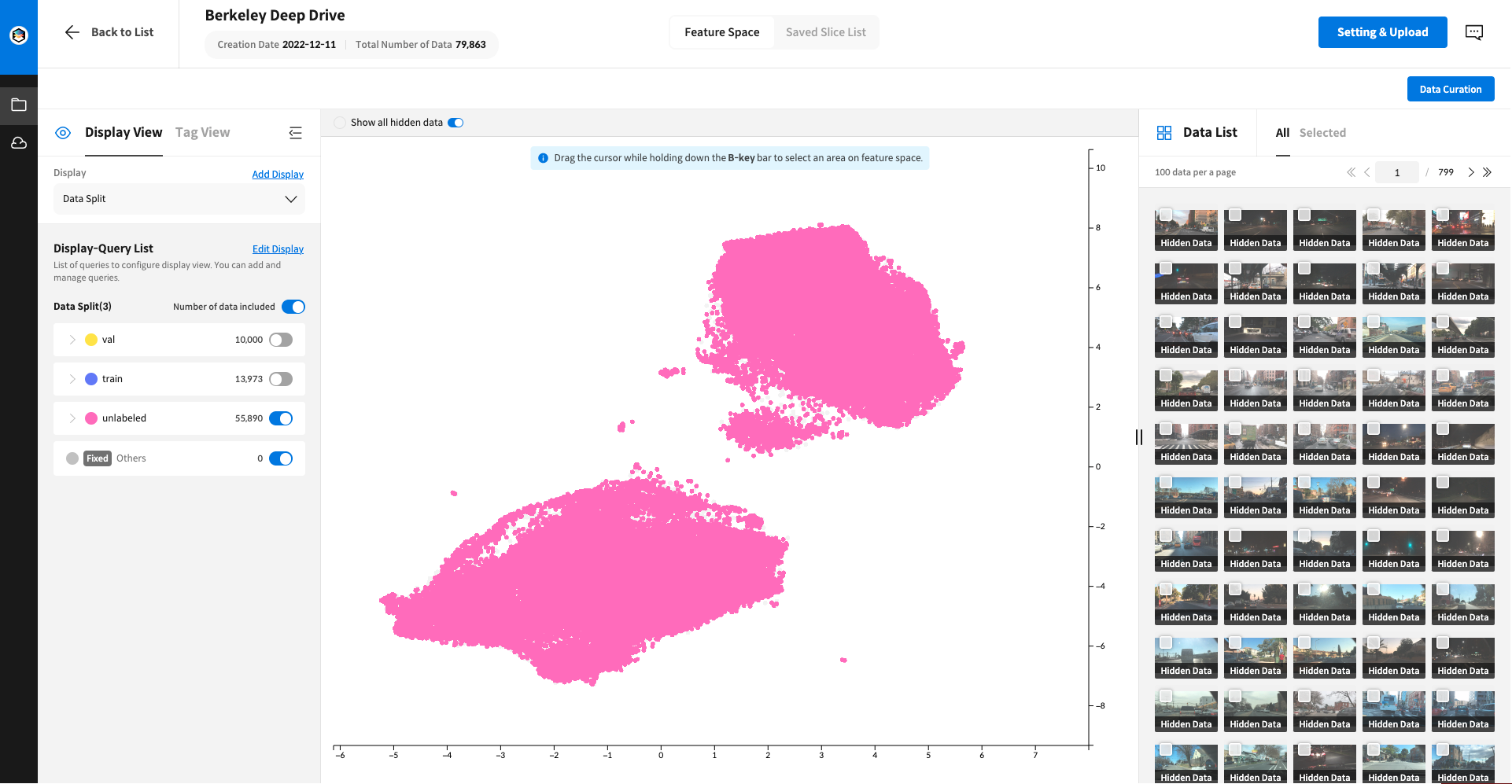Click the 10,000 val count
The width and height of the screenshot is (1512, 784).
pyautogui.click(x=249, y=340)
